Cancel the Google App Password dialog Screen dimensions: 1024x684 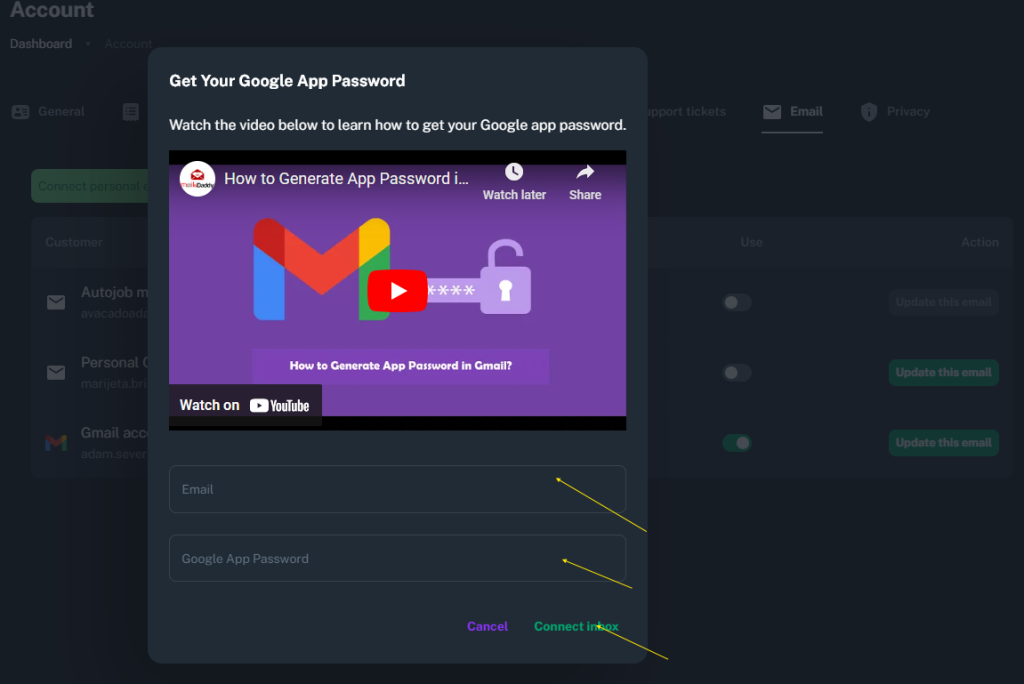click(487, 626)
